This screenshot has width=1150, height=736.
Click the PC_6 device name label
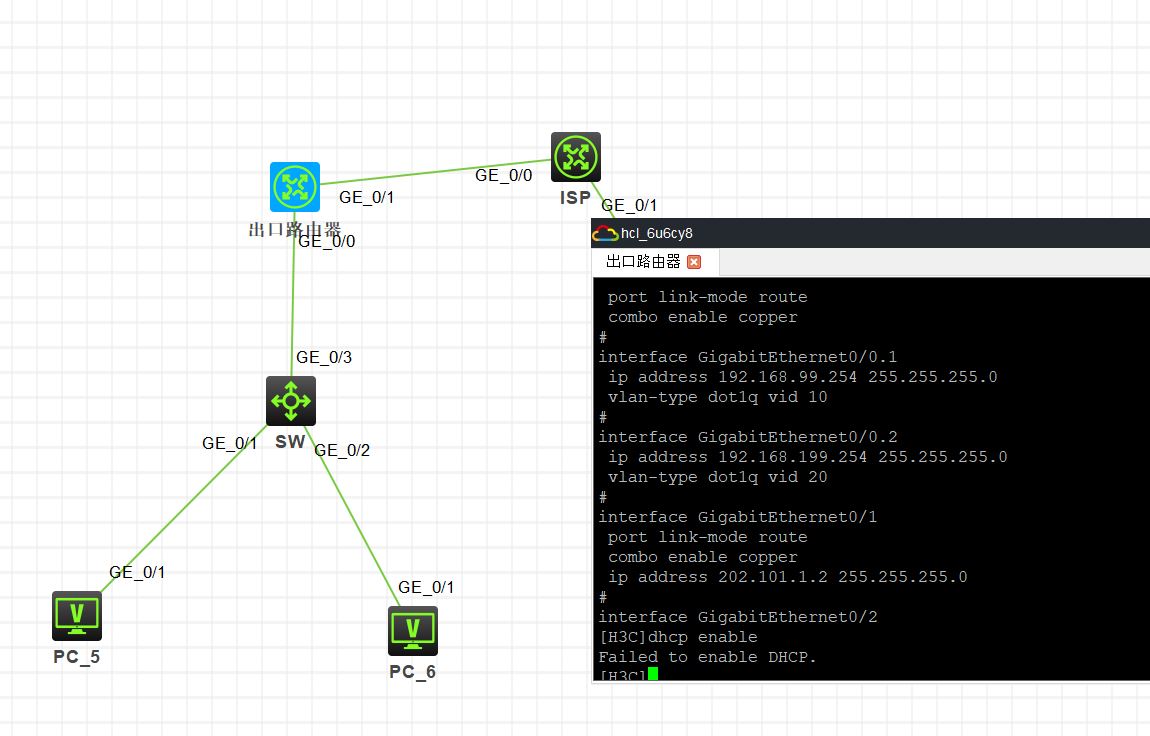click(x=413, y=671)
